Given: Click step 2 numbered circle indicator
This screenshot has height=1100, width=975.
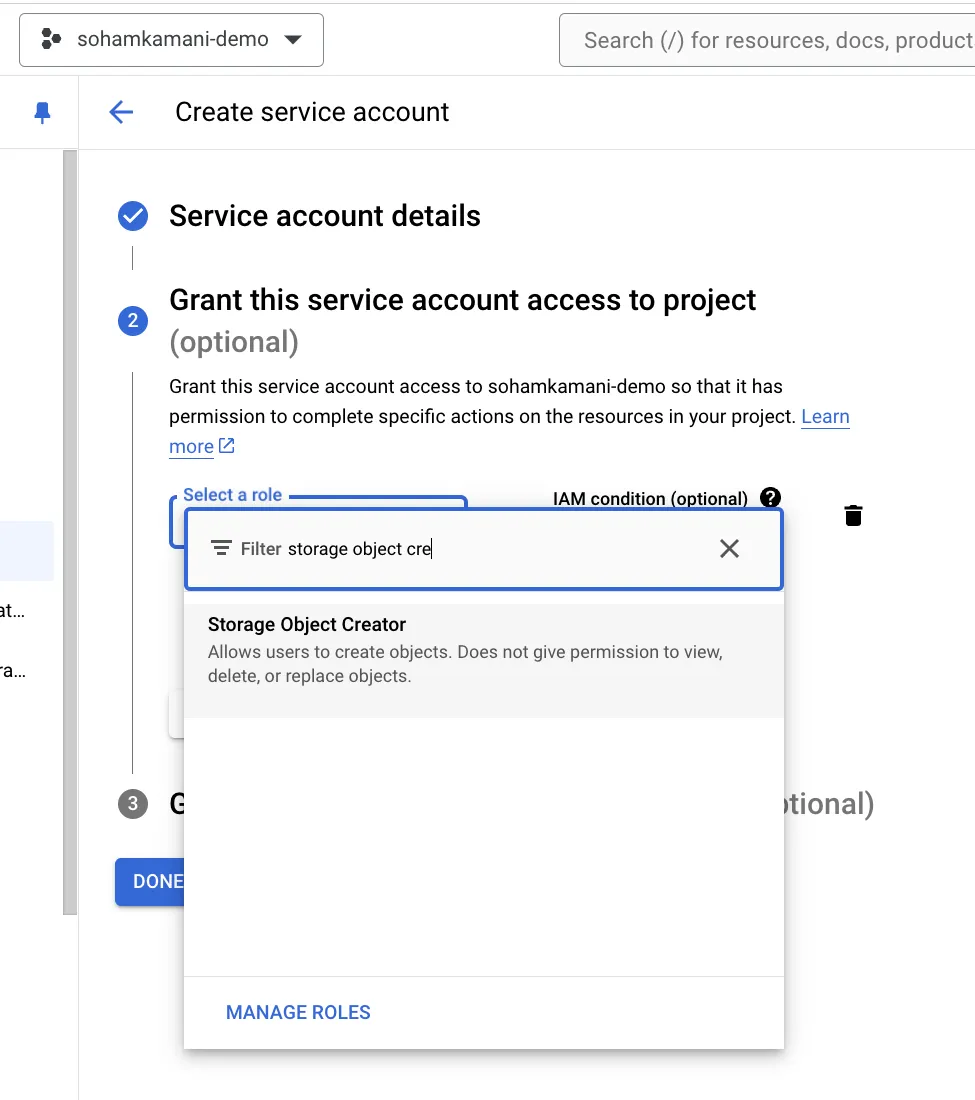Looking at the screenshot, I should (x=132, y=321).
